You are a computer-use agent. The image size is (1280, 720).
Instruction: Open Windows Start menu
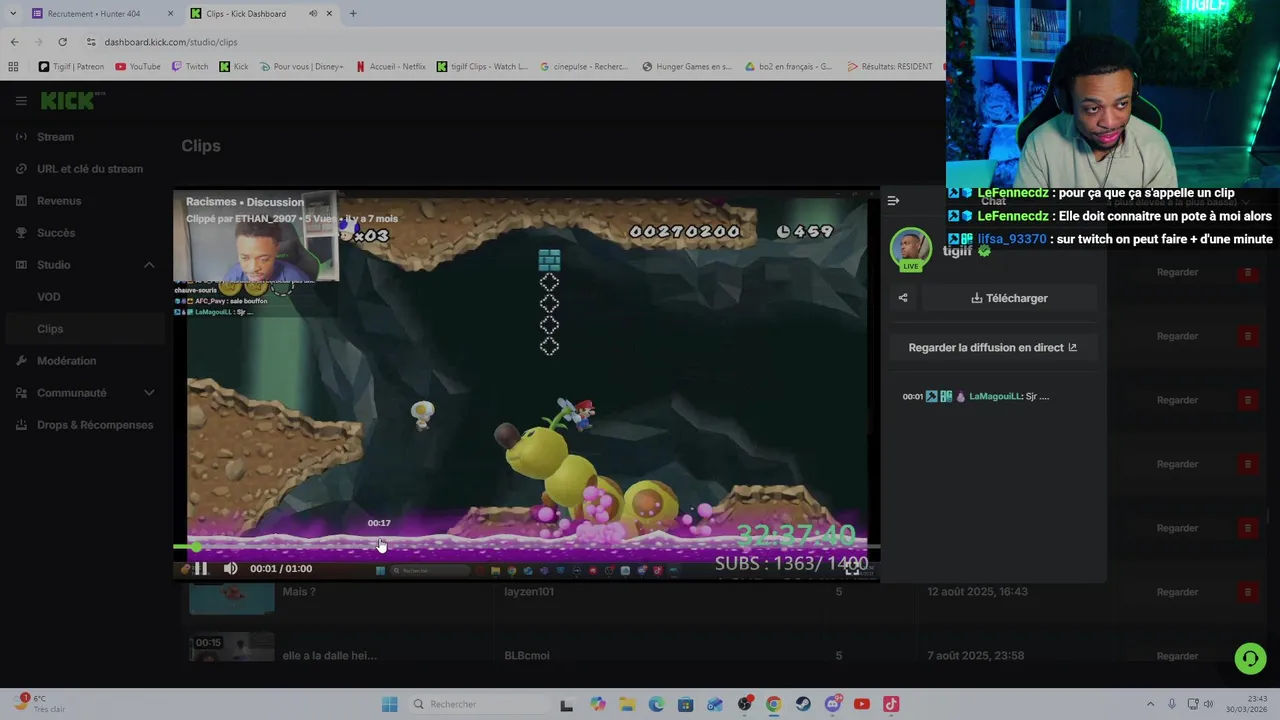point(389,704)
